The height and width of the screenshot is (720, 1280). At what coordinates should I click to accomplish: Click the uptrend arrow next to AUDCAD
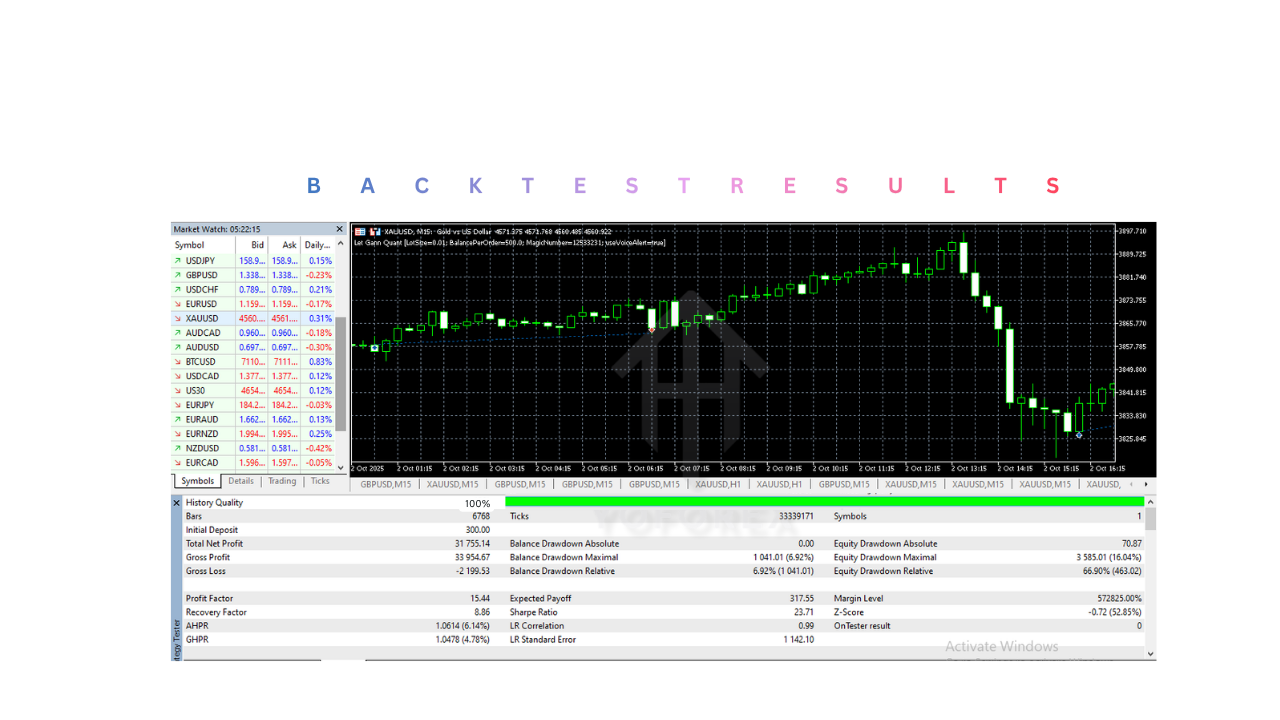(x=178, y=332)
